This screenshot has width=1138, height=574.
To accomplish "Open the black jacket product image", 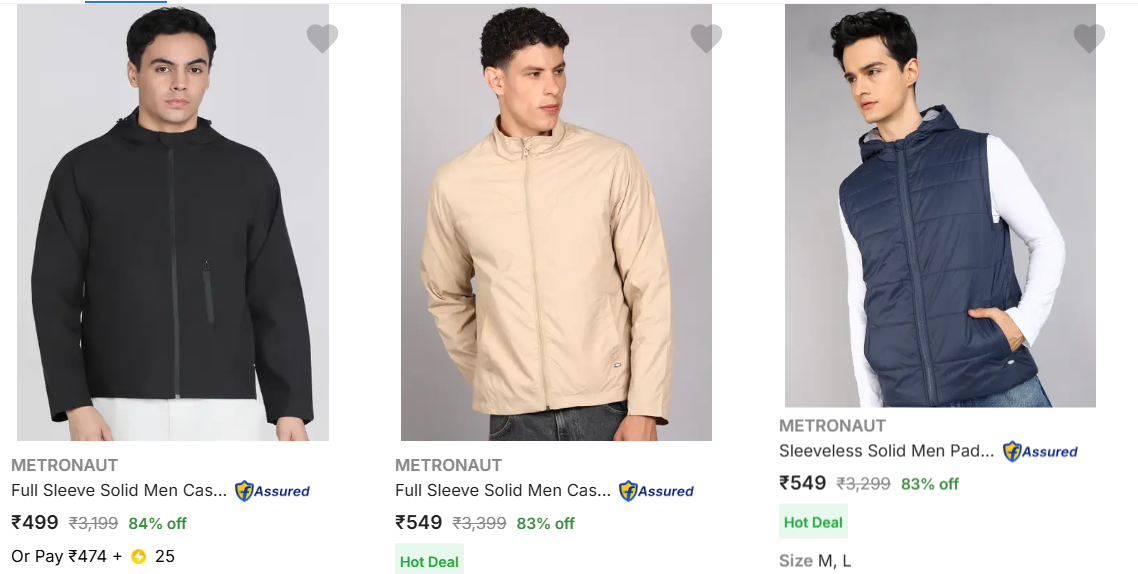I will [x=173, y=222].
